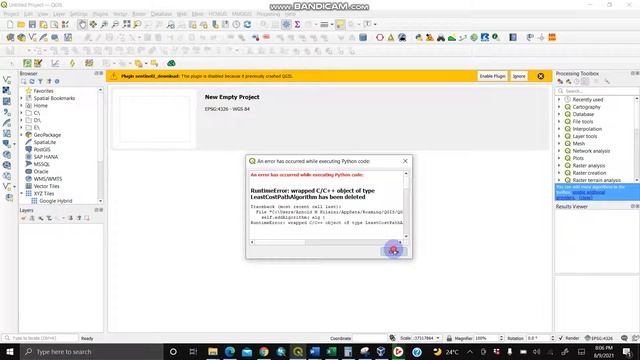
Task: Open File Explorer from the taskbar
Action: (x=213, y=351)
